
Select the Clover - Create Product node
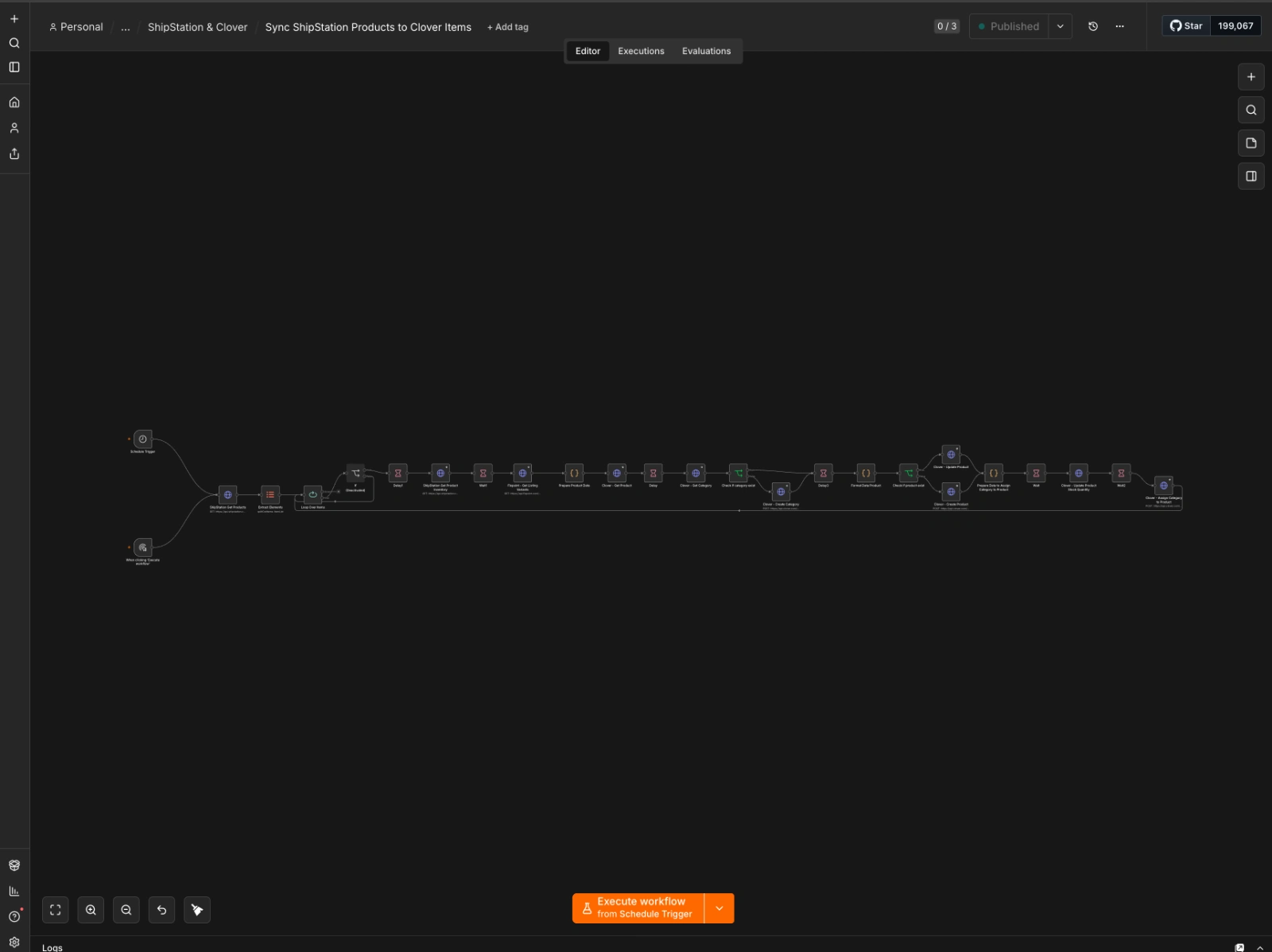point(951,492)
